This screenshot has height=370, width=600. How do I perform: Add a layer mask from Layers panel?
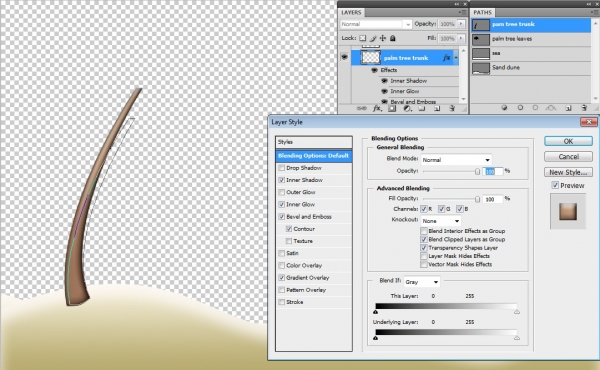(392, 108)
